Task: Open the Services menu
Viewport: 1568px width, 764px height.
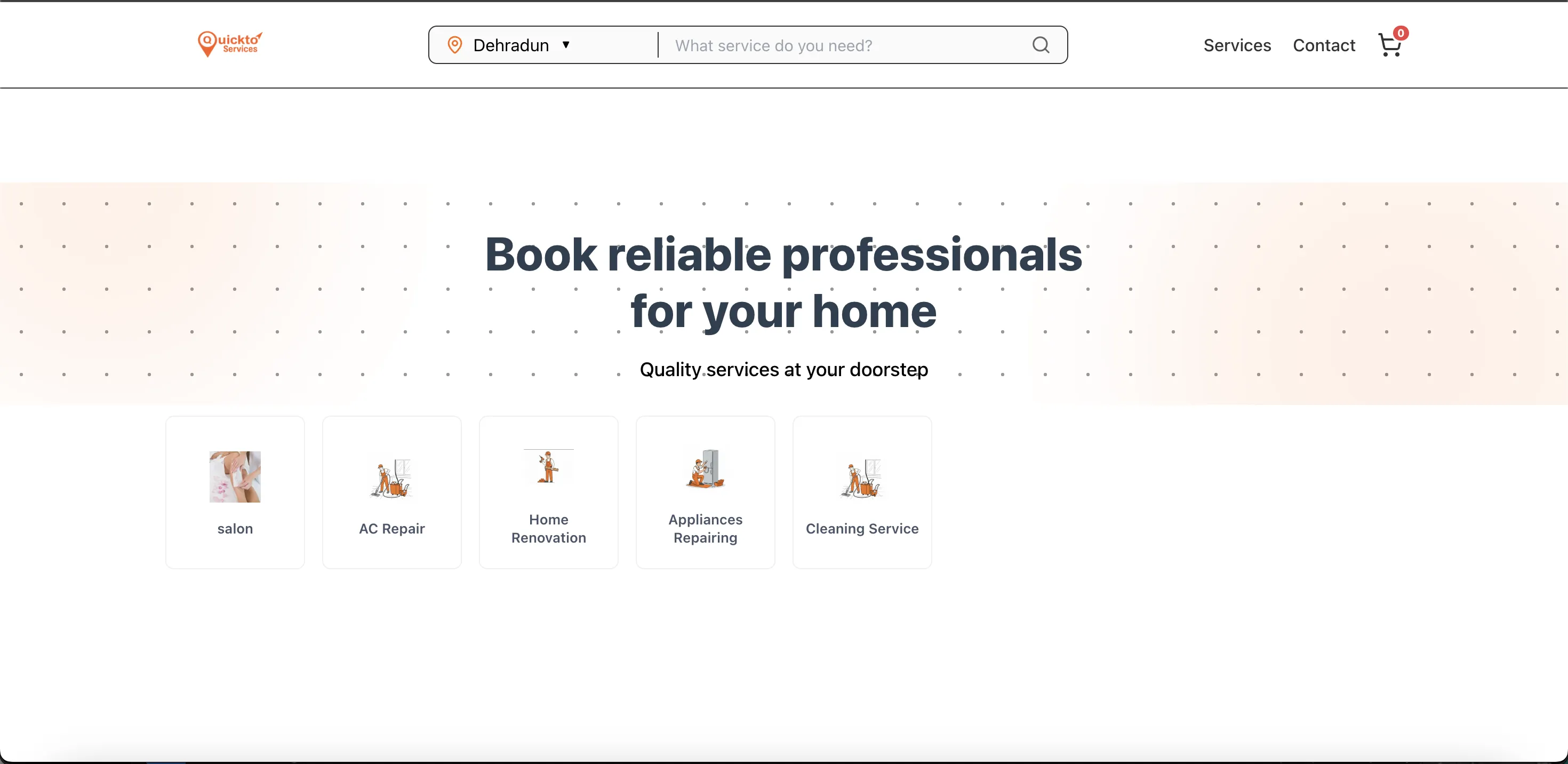Action: tap(1237, 45)
